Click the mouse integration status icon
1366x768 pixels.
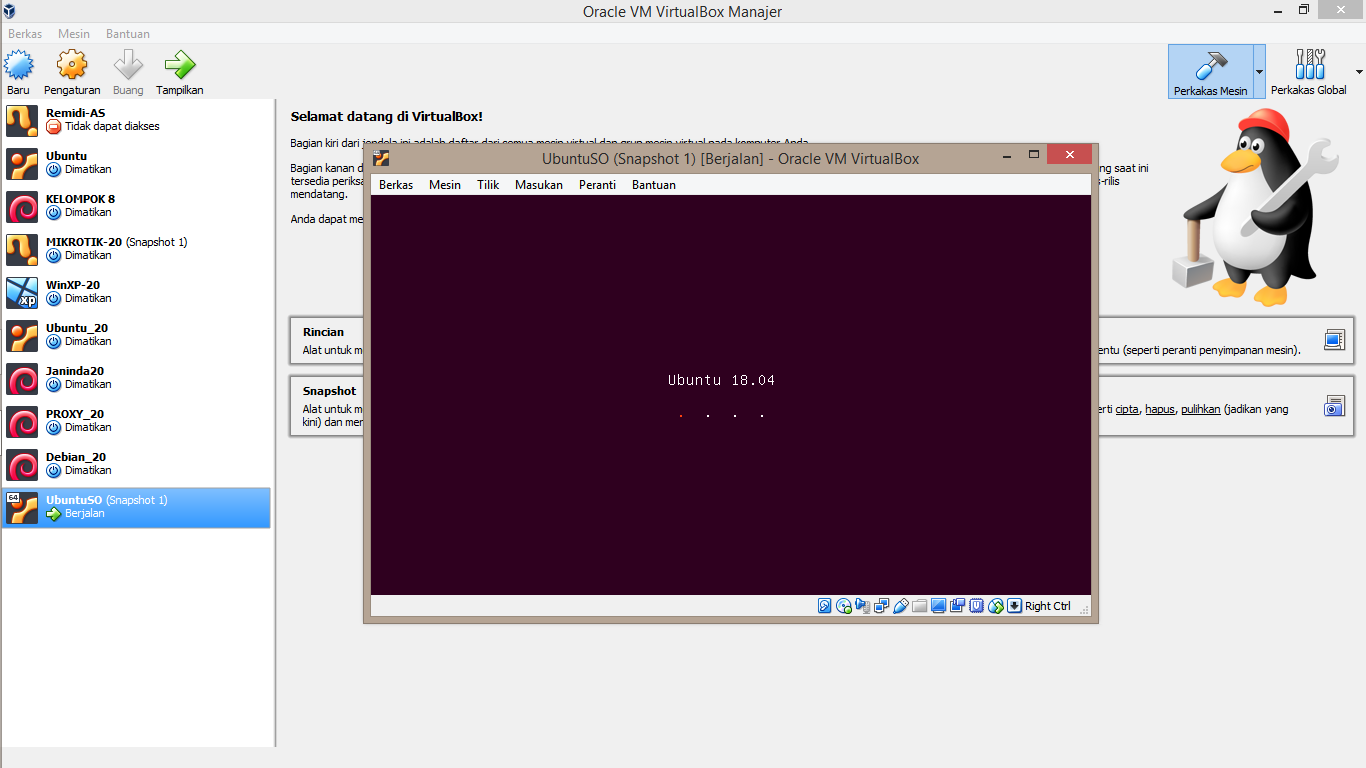[996, 606]
